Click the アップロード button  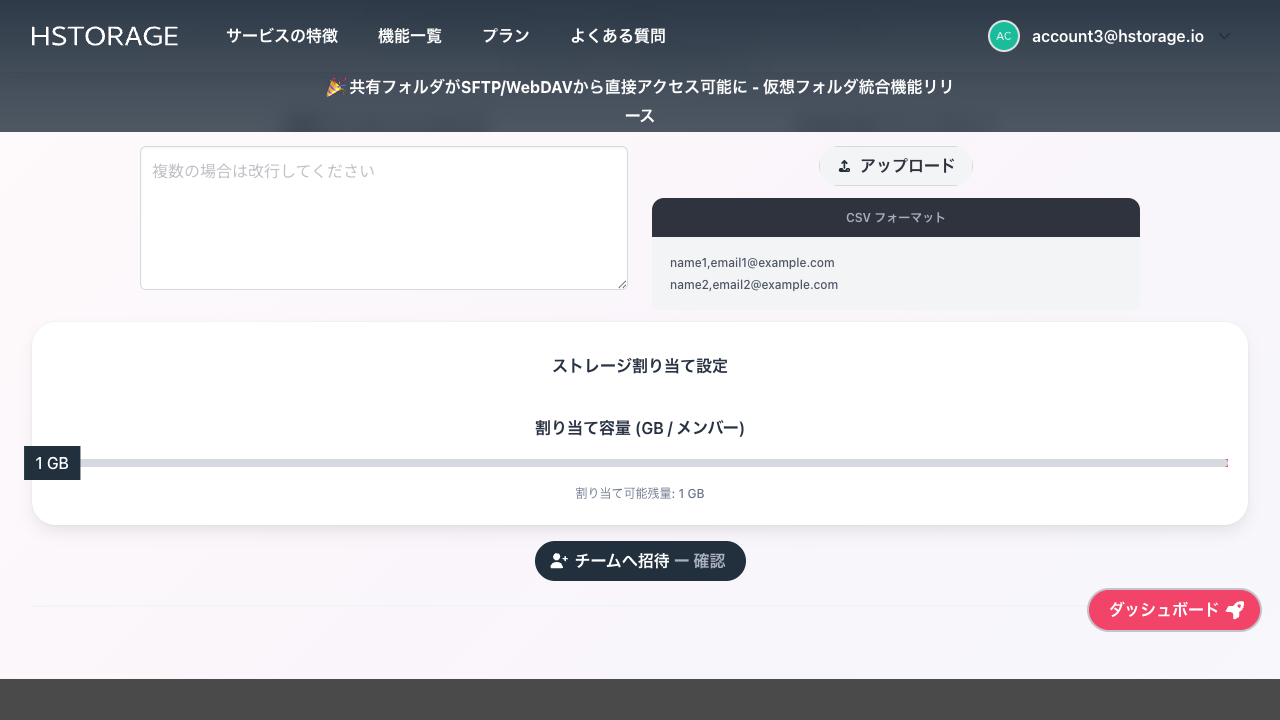(896, 166)
